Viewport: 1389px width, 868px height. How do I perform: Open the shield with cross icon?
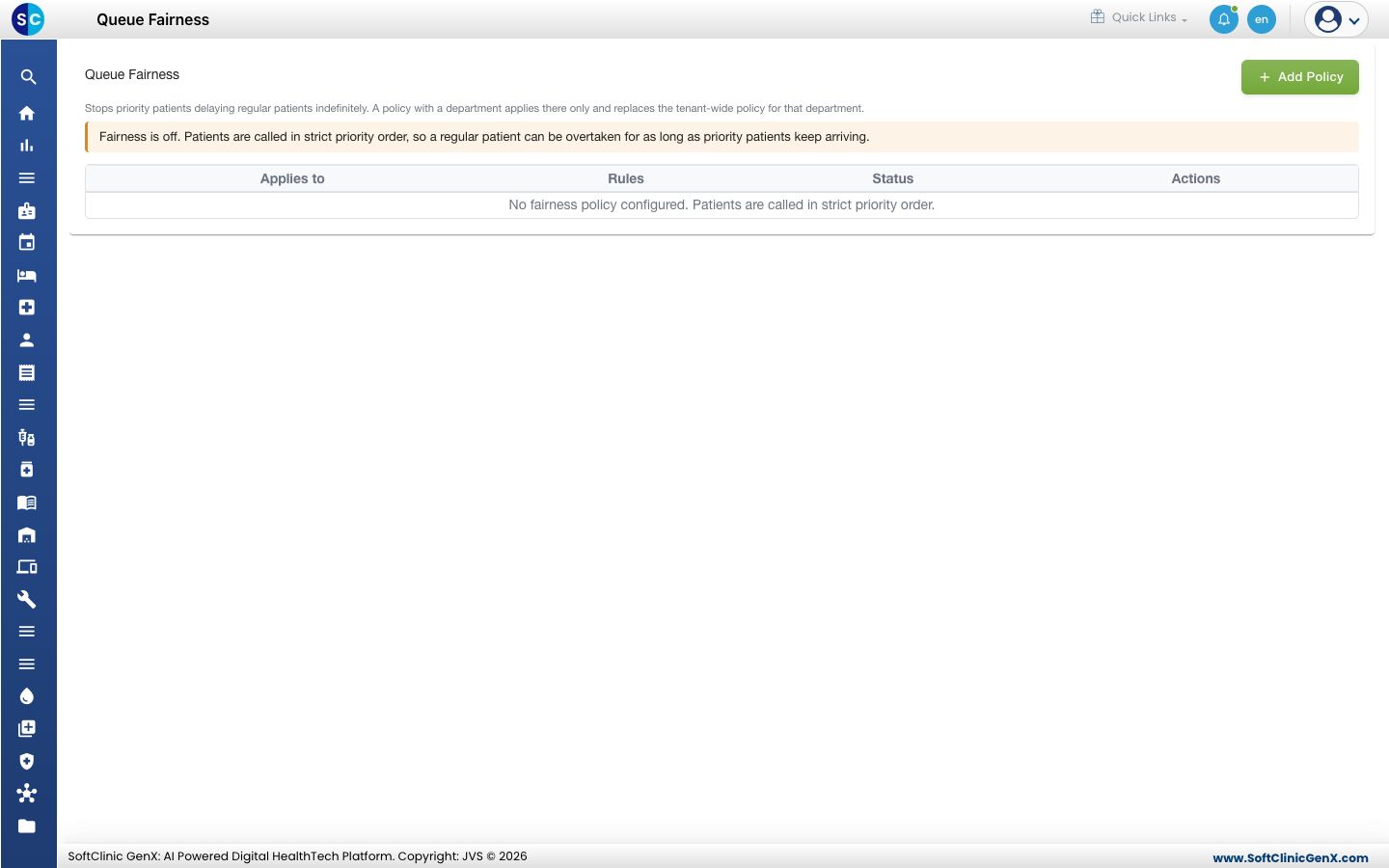point(27,761)
